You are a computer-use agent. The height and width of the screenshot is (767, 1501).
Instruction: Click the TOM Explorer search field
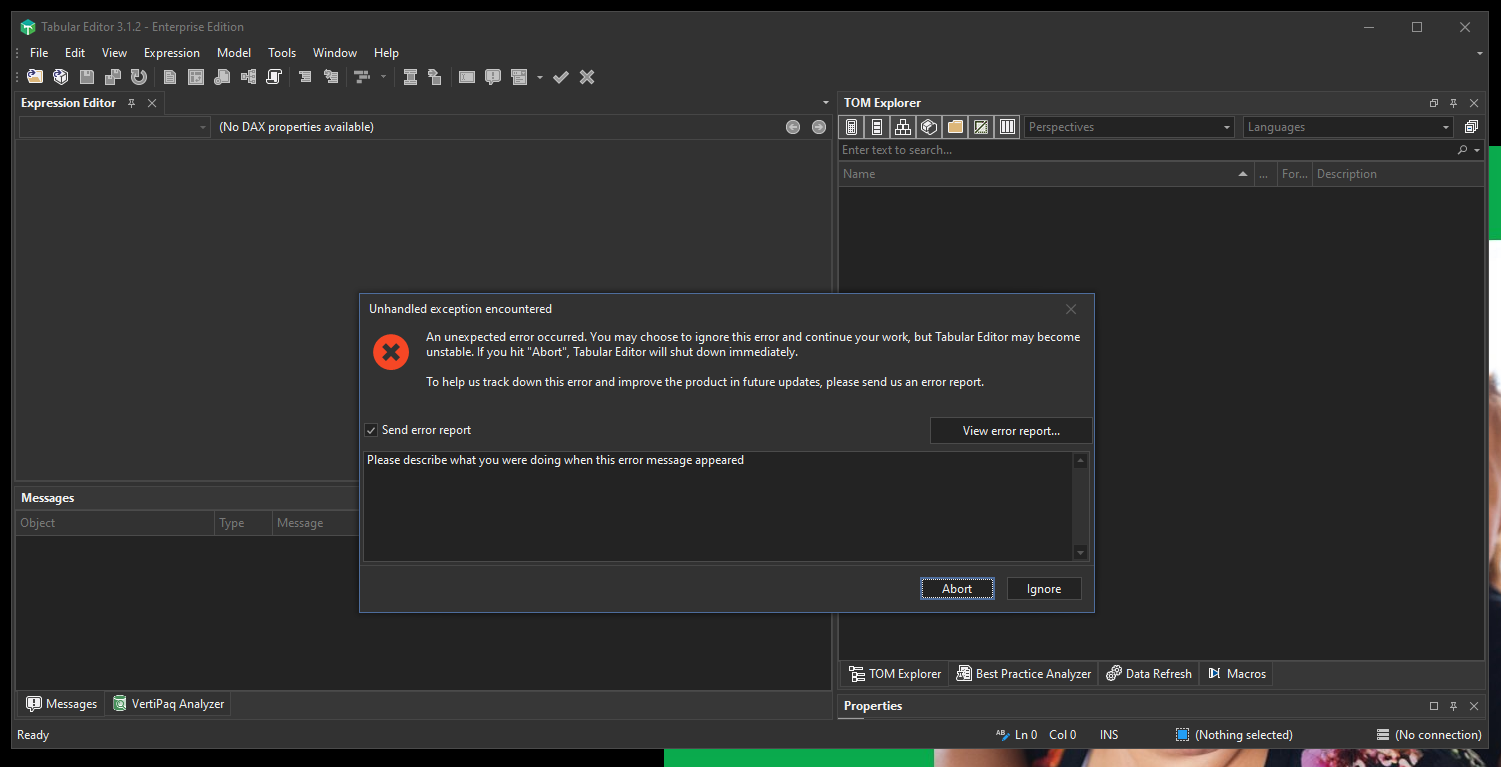click(x=1146, y=150)
